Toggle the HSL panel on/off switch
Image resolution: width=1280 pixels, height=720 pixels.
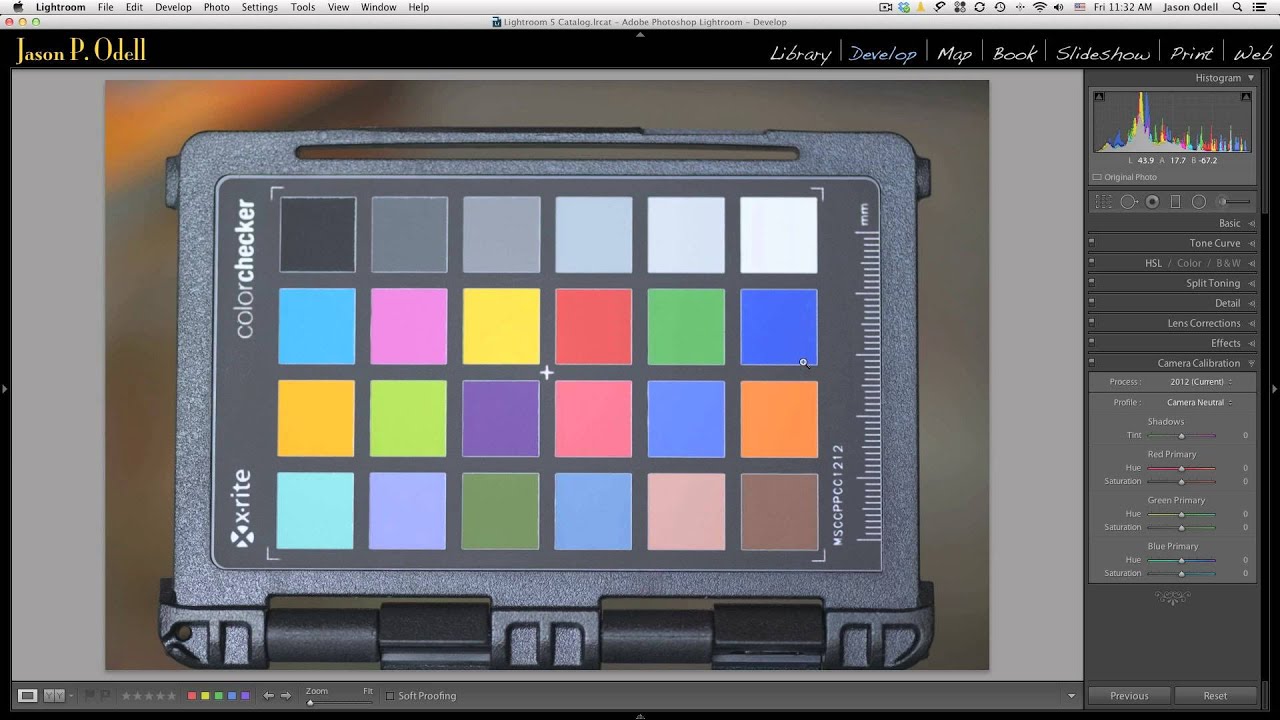1091,263
